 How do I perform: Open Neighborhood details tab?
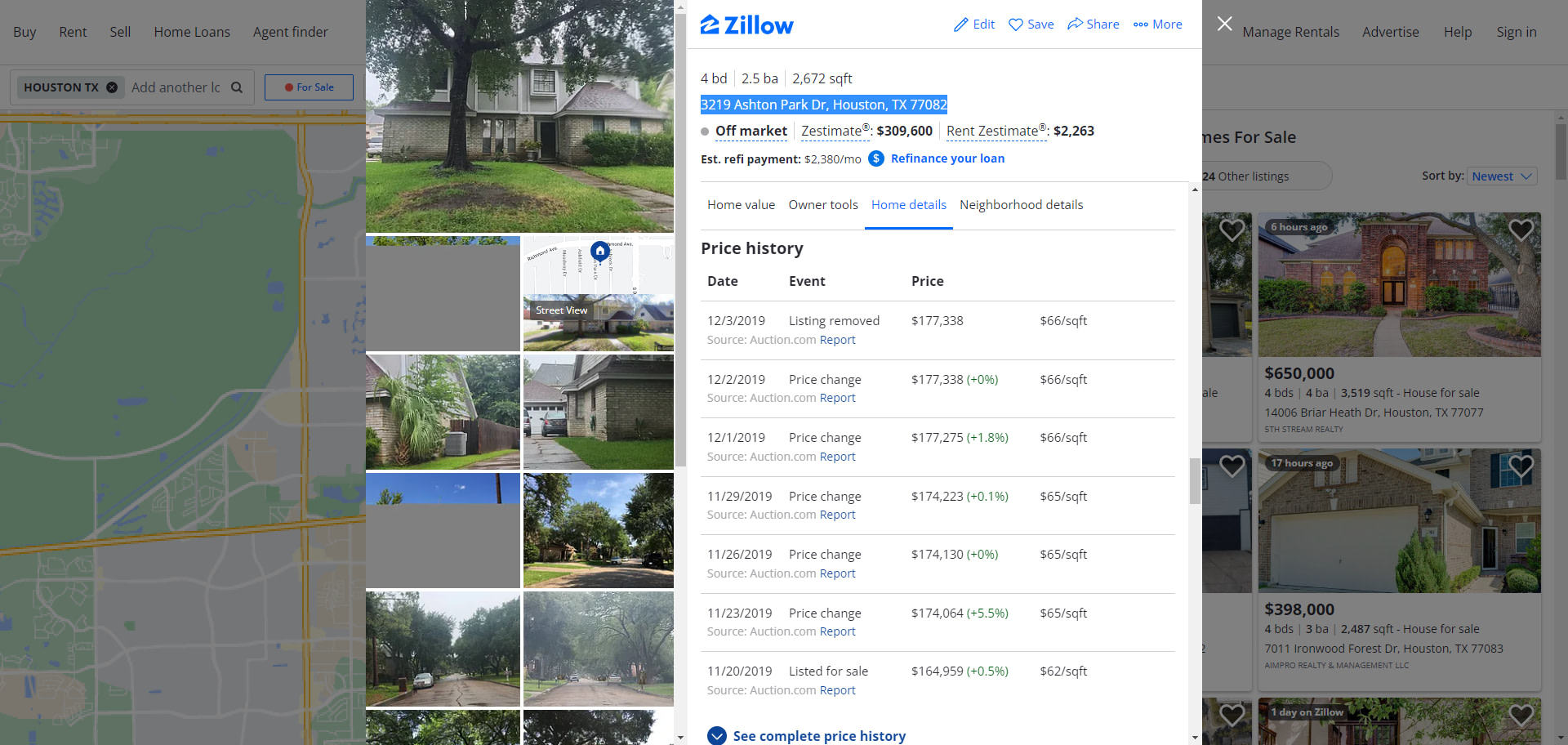tap(1022, 205)
